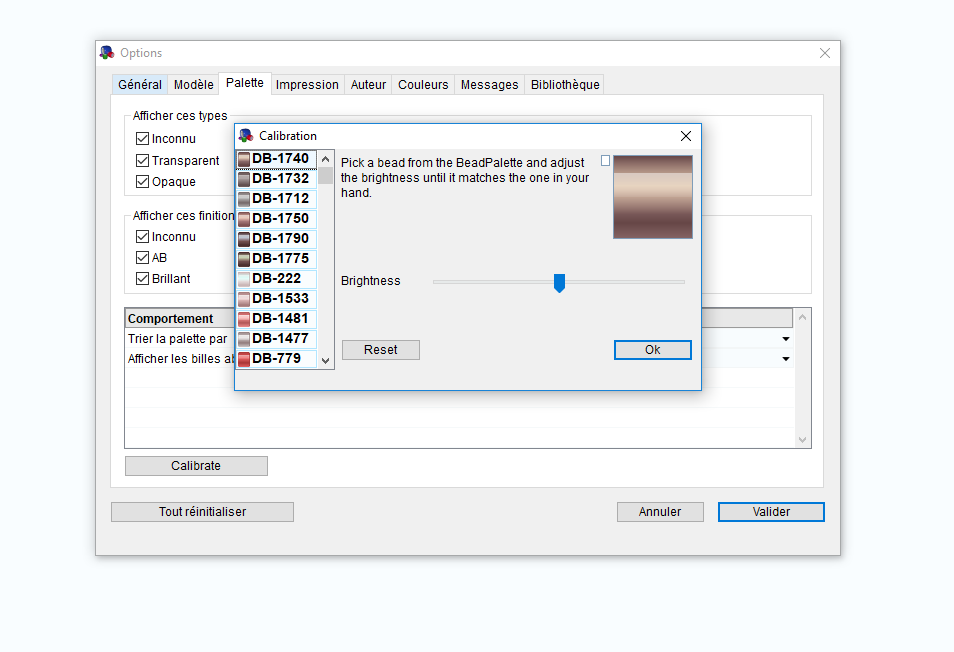Expand the 'Afficher les billes' dropdown arrow

[x=785, y=359]
